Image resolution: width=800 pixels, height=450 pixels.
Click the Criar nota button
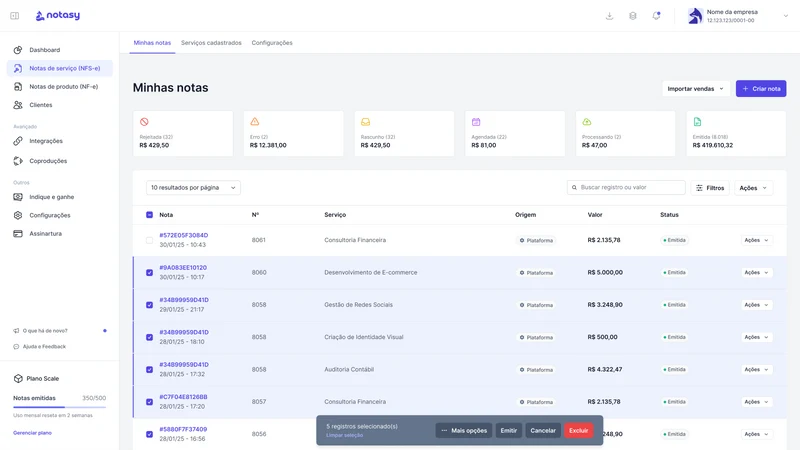[x=761, y=89]
